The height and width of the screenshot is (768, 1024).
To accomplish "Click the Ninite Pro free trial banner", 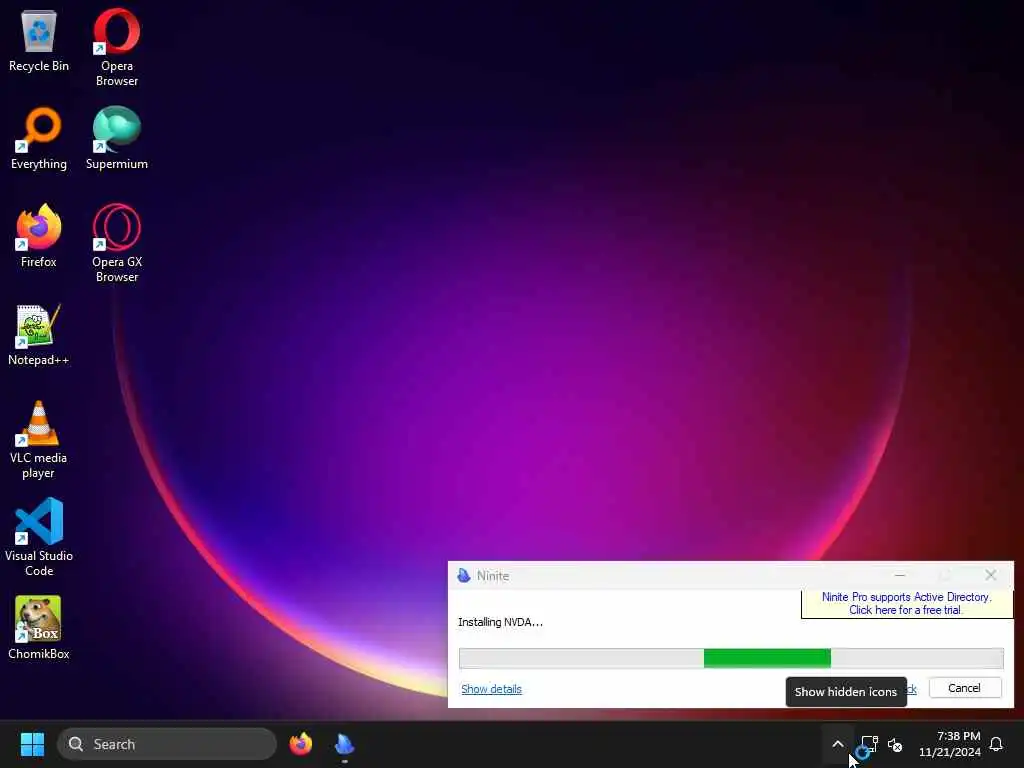I will click(906, 603).
